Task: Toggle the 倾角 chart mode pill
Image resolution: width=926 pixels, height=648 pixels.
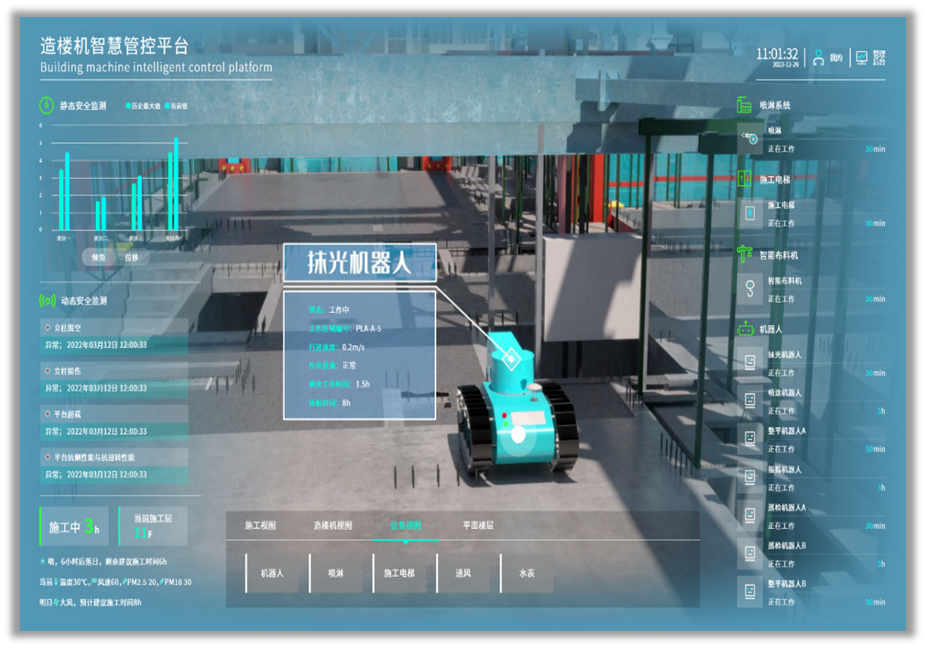Action: pos(98,257)
